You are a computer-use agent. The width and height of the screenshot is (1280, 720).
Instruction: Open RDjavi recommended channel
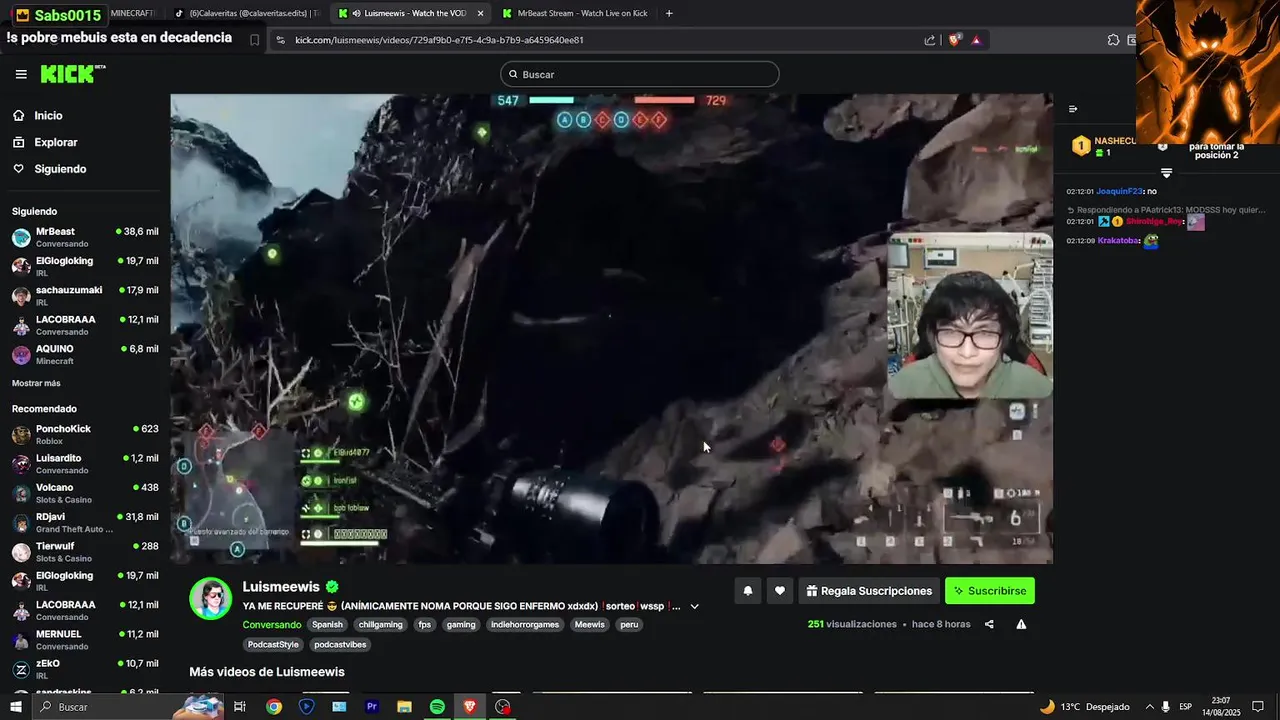[x=85, y=522]
